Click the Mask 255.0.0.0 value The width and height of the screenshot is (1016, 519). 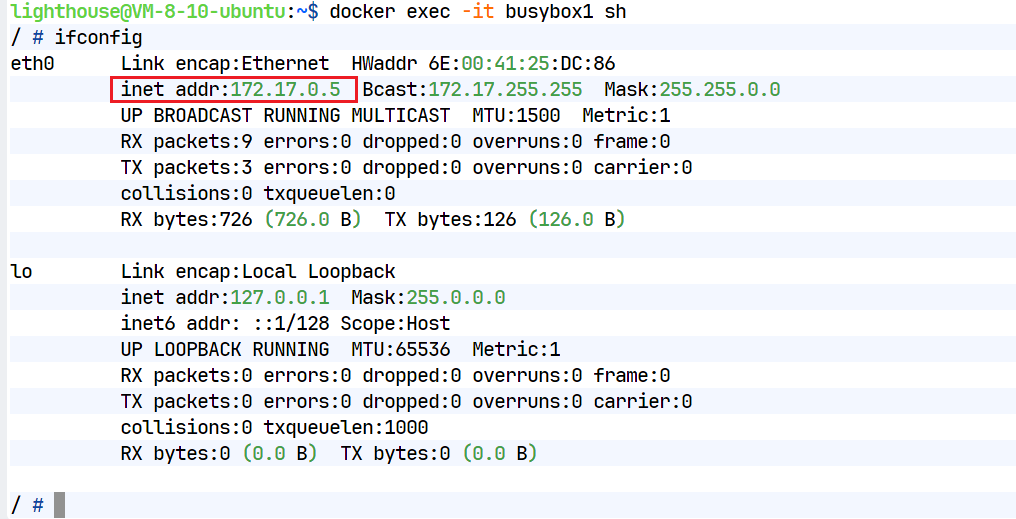pyautogui.click(x=456, y=297)
